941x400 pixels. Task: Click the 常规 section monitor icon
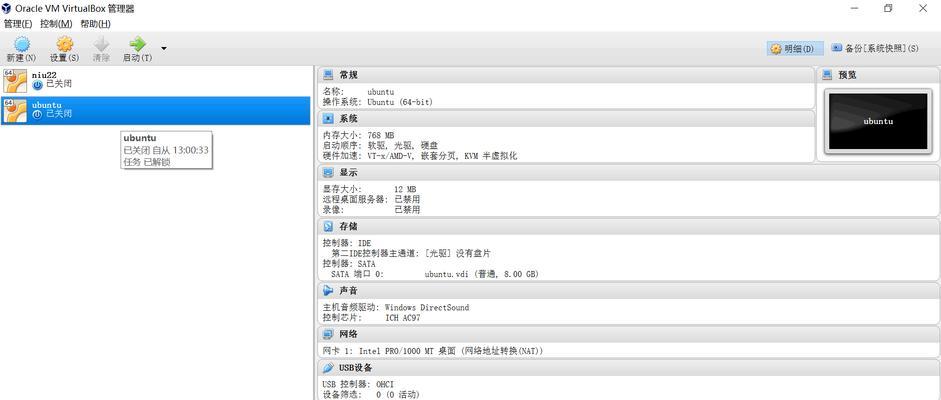pyautogui.click(x=328, y=75)
